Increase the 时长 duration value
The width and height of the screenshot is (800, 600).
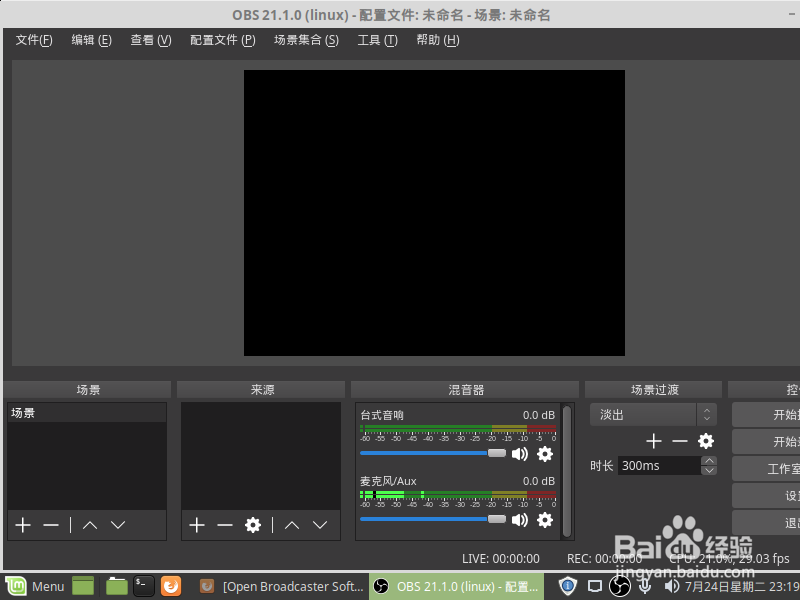(x=709, y=460)
